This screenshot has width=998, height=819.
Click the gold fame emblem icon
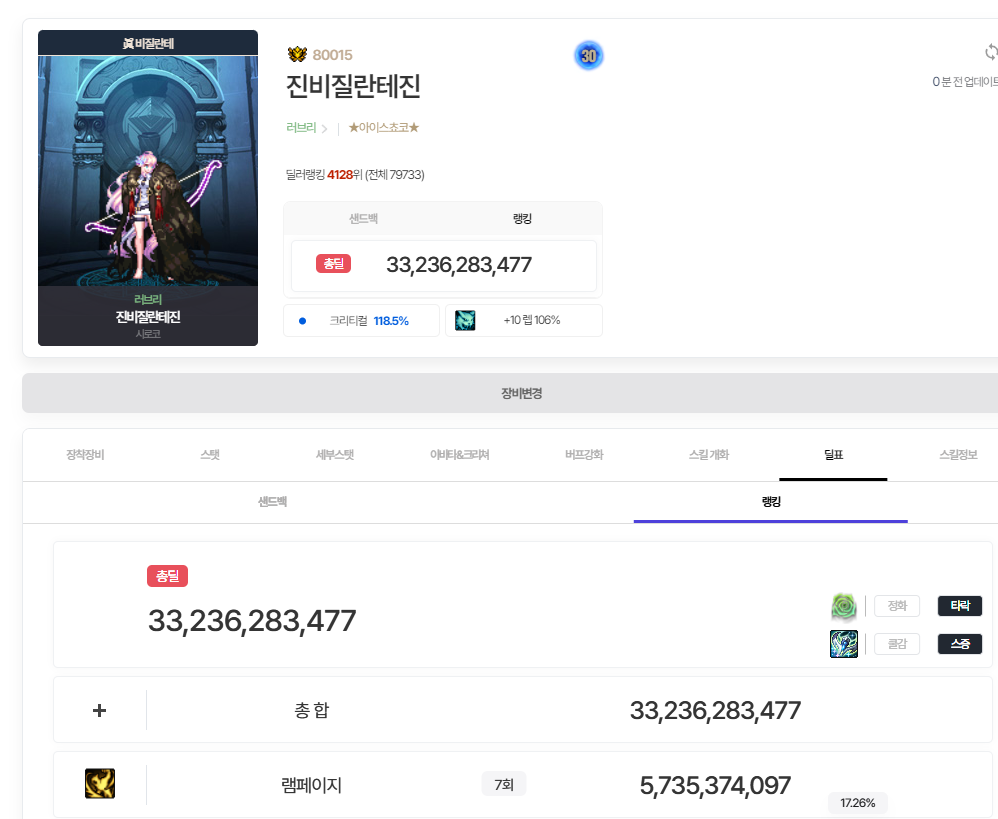tap(297, 55)
